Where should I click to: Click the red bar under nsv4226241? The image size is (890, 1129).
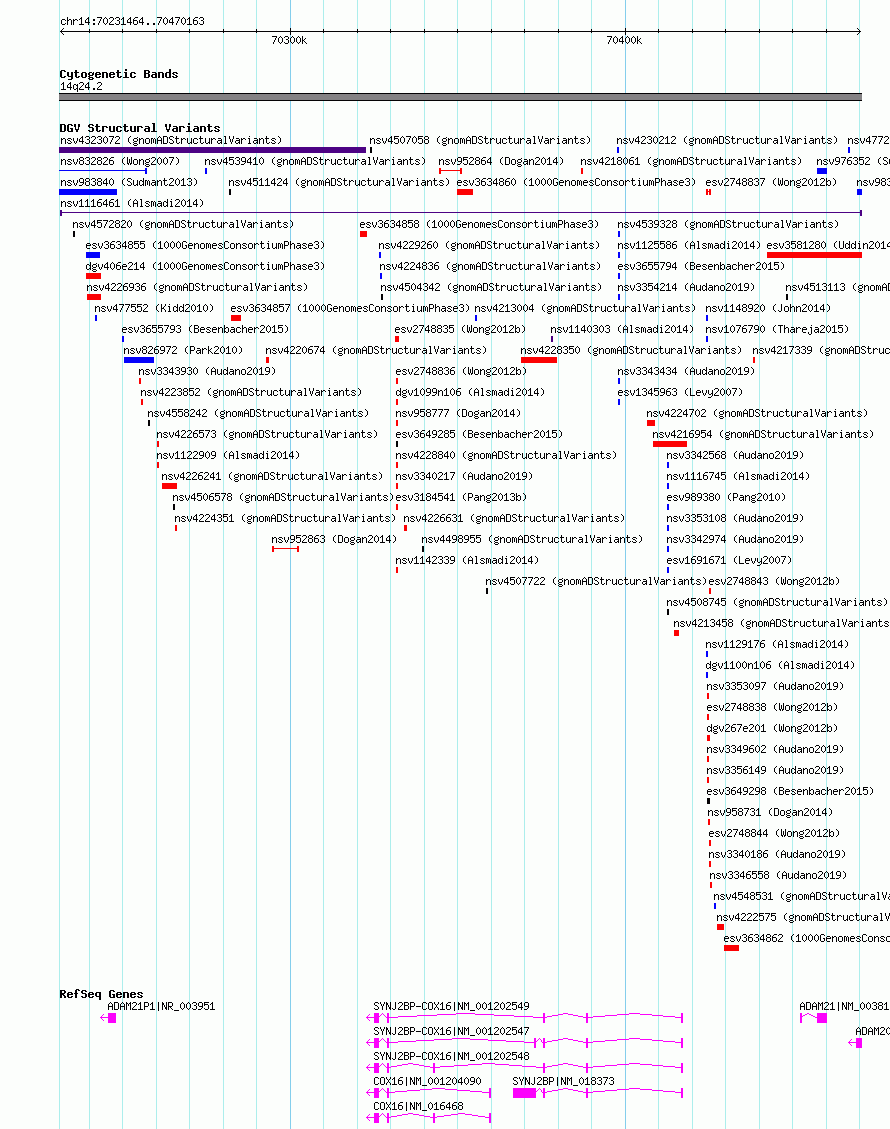point(169,486)
